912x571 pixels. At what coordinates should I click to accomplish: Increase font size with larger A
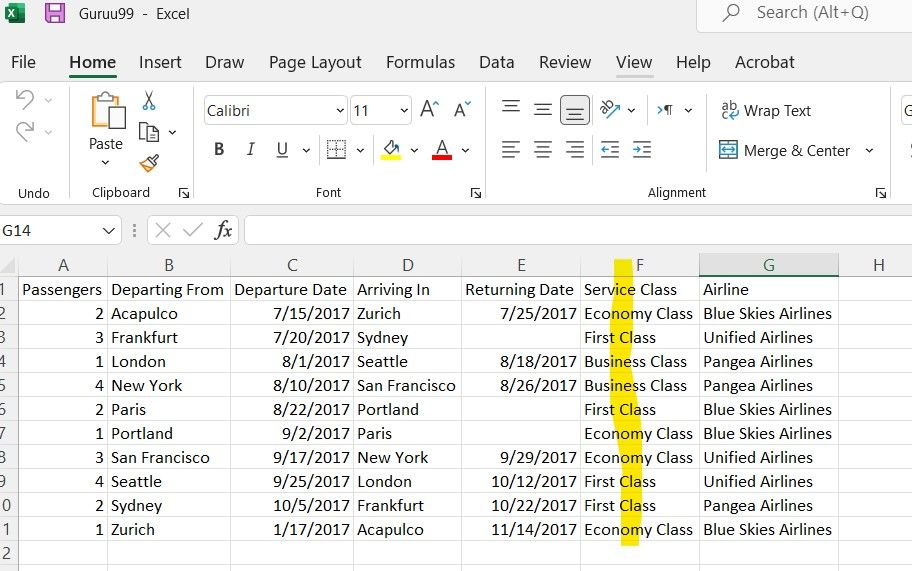tap(429, 109)
